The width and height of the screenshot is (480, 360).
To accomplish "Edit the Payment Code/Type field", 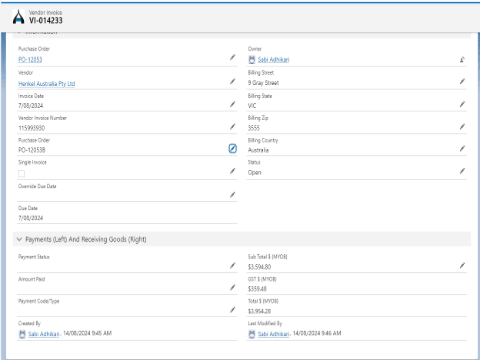I will coord(233,310).
